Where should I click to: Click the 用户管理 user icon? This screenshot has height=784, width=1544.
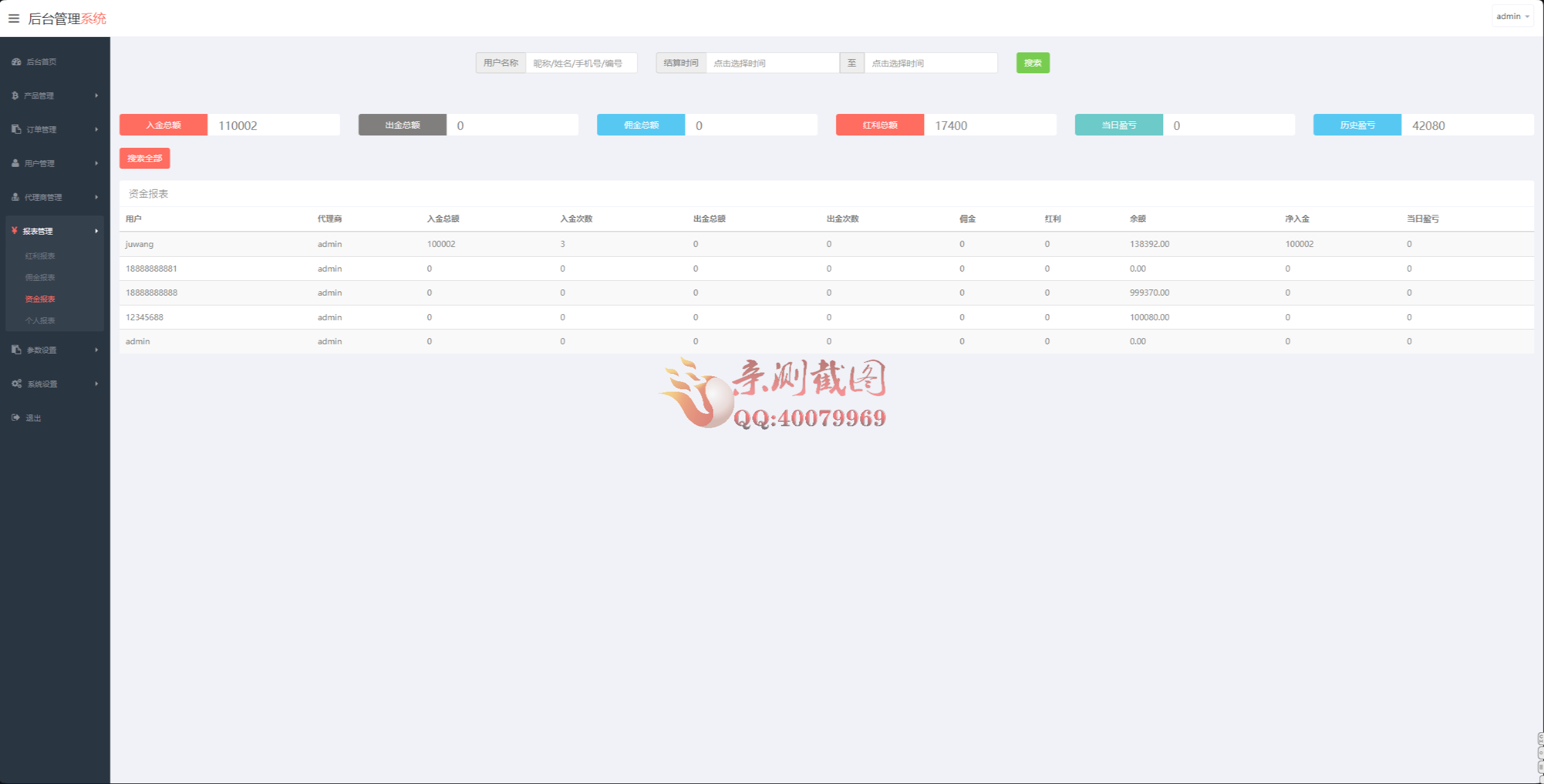pyautogui.click(x=15, y=163)
